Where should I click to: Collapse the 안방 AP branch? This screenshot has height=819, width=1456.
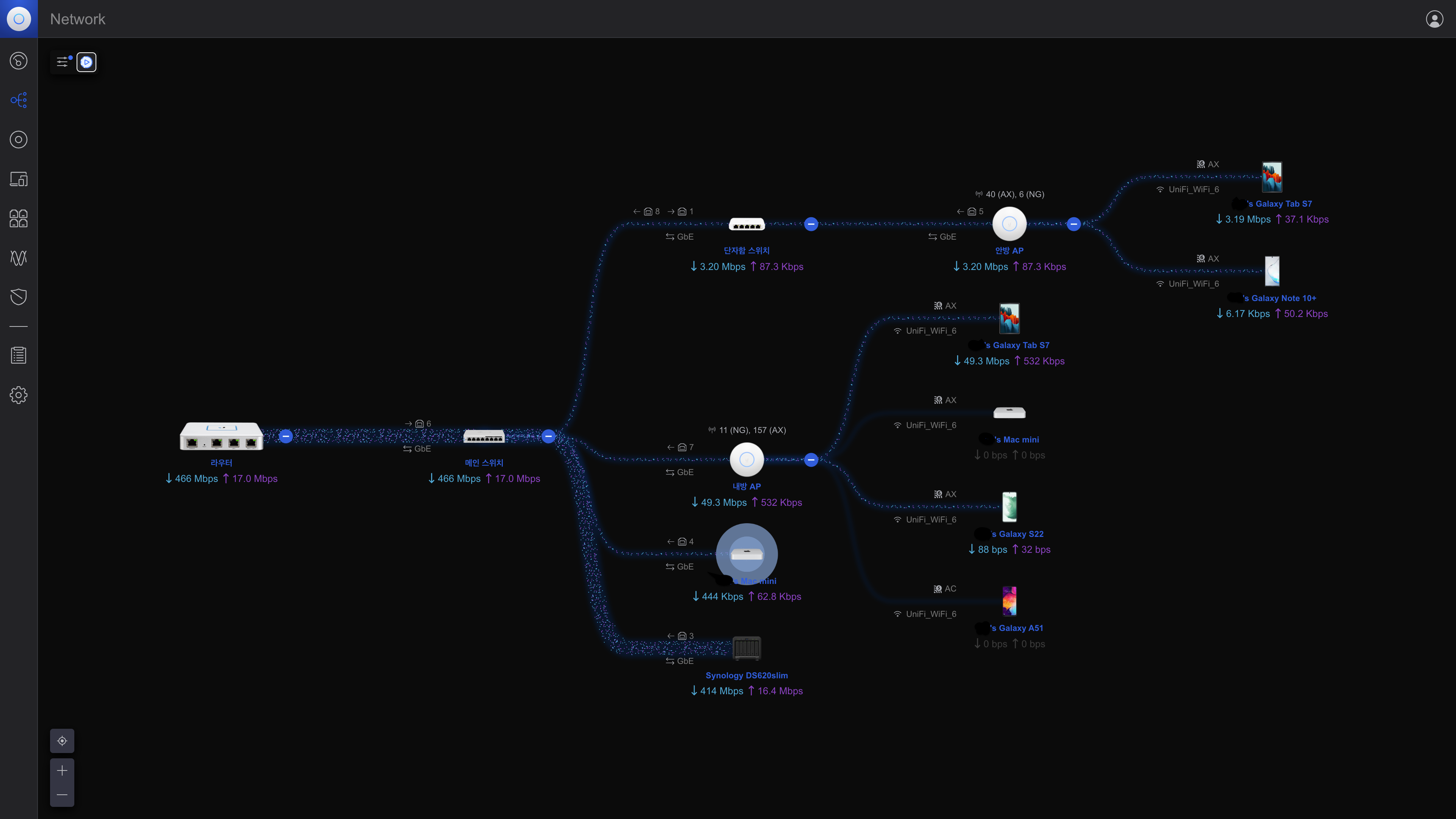[x=1074, y=224]
